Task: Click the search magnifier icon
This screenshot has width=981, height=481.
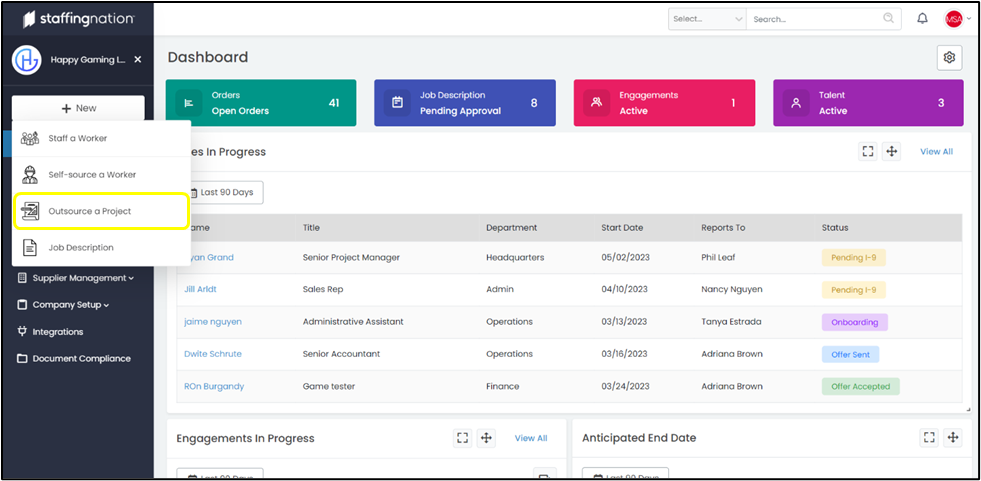Action: pos(888,18)
